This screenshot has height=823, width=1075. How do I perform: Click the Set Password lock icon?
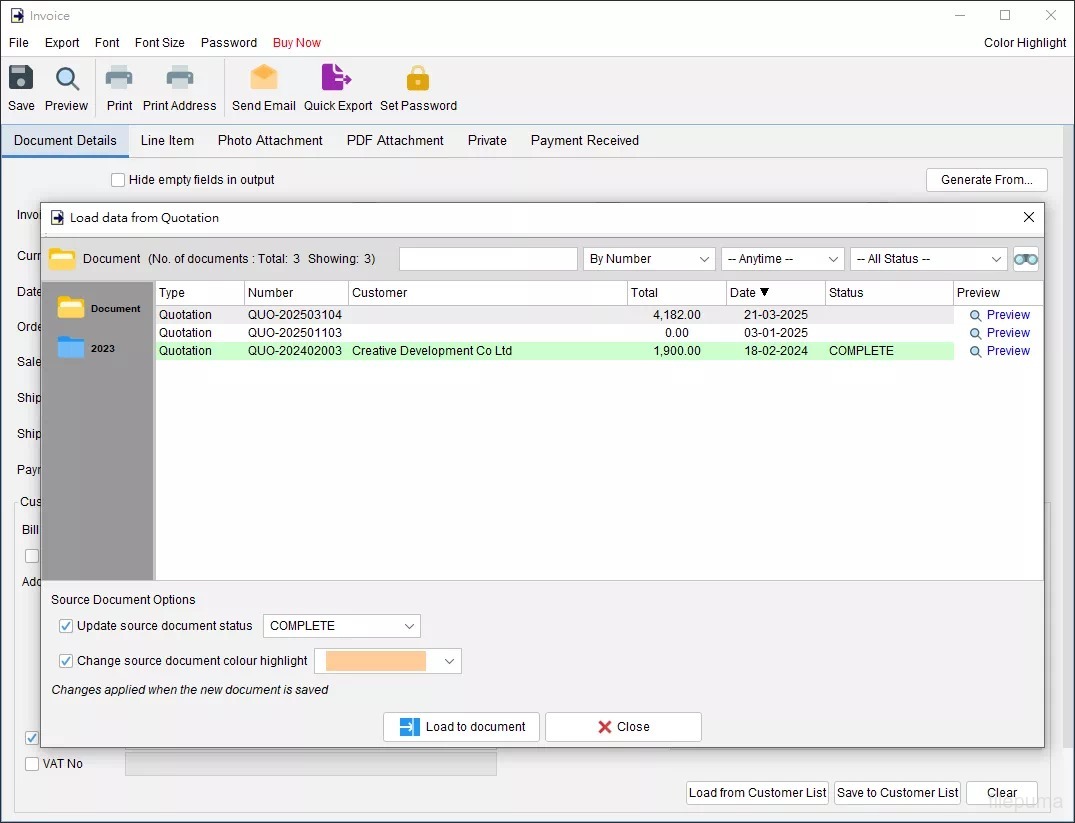[x=418, y=79]
